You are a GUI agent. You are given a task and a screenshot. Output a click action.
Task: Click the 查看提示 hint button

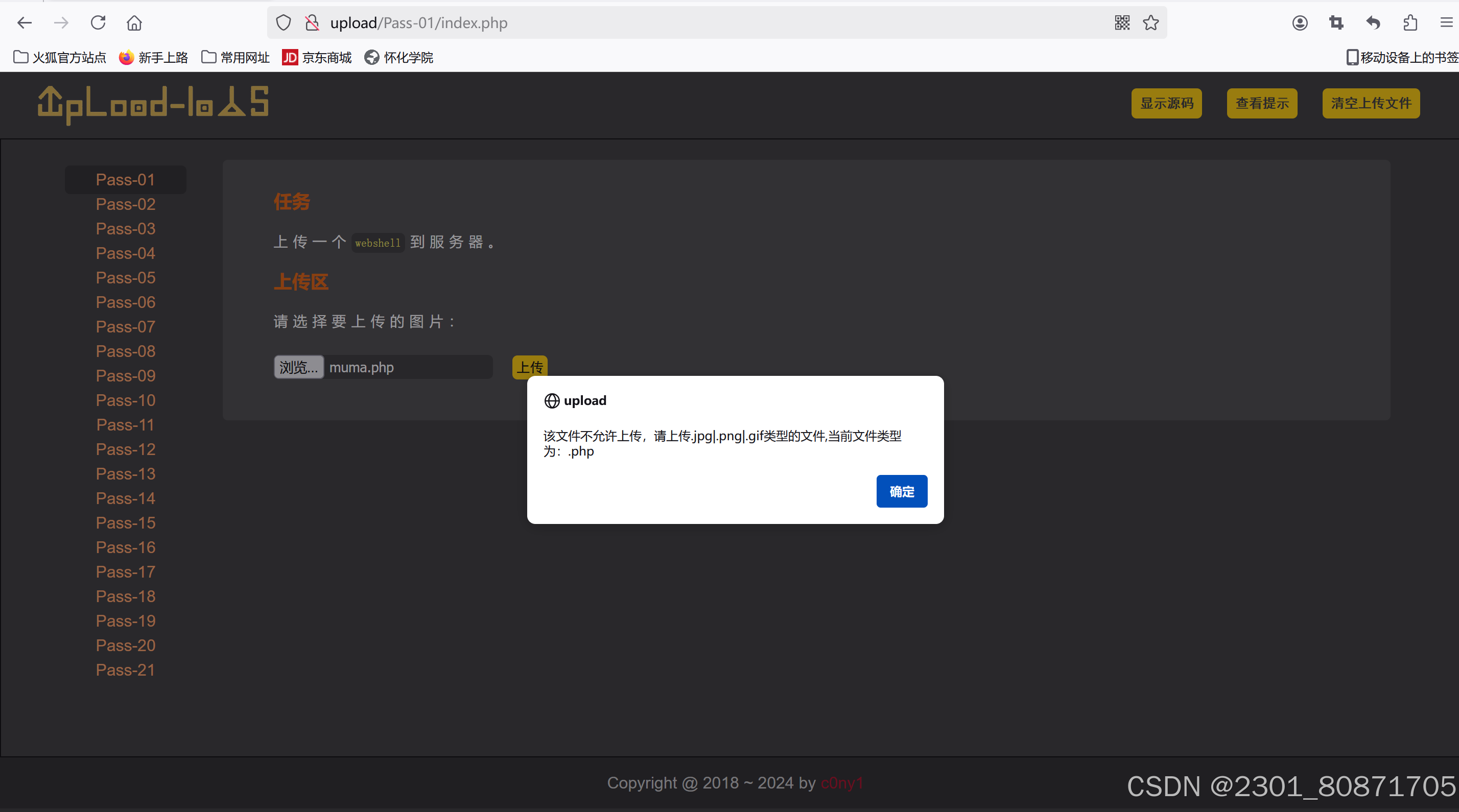click(1261, 103)
